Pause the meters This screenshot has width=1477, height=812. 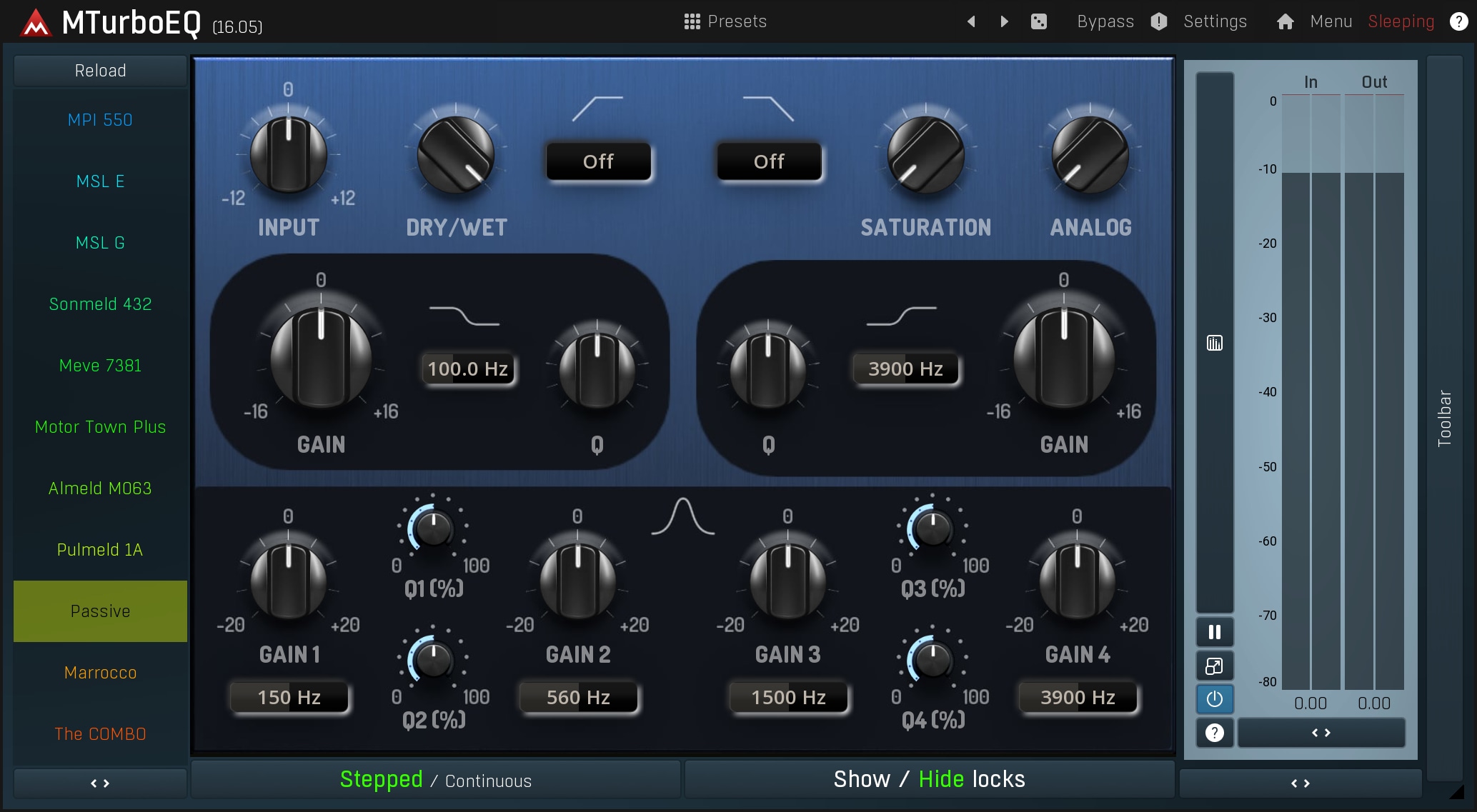[1215, 632]
